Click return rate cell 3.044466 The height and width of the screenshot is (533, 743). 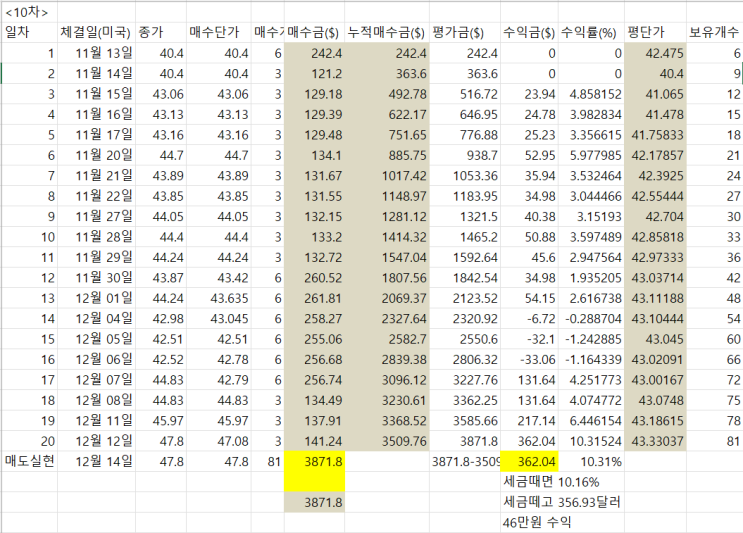point(591,196)
